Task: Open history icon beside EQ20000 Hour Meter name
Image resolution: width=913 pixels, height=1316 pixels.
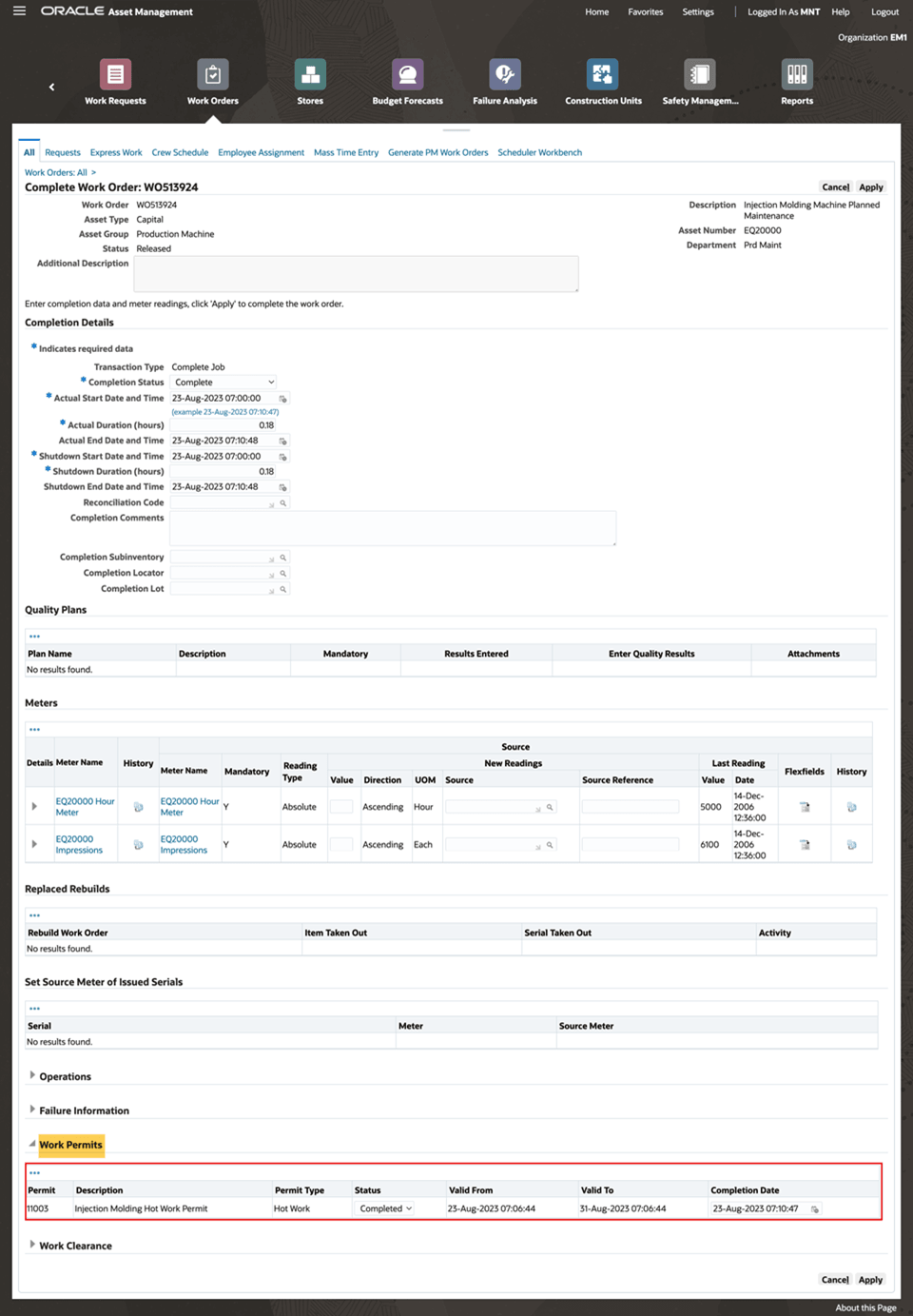Action: point(138,807)
